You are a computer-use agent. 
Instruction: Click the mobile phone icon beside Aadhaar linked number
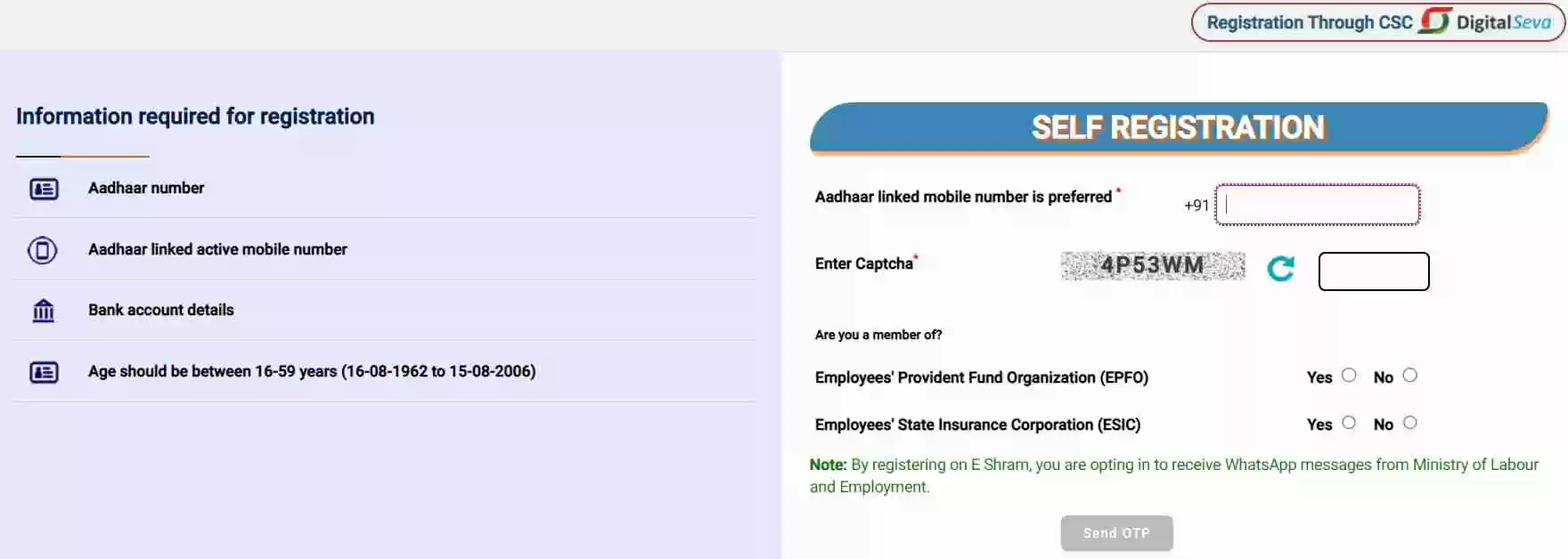click(43, 250)
